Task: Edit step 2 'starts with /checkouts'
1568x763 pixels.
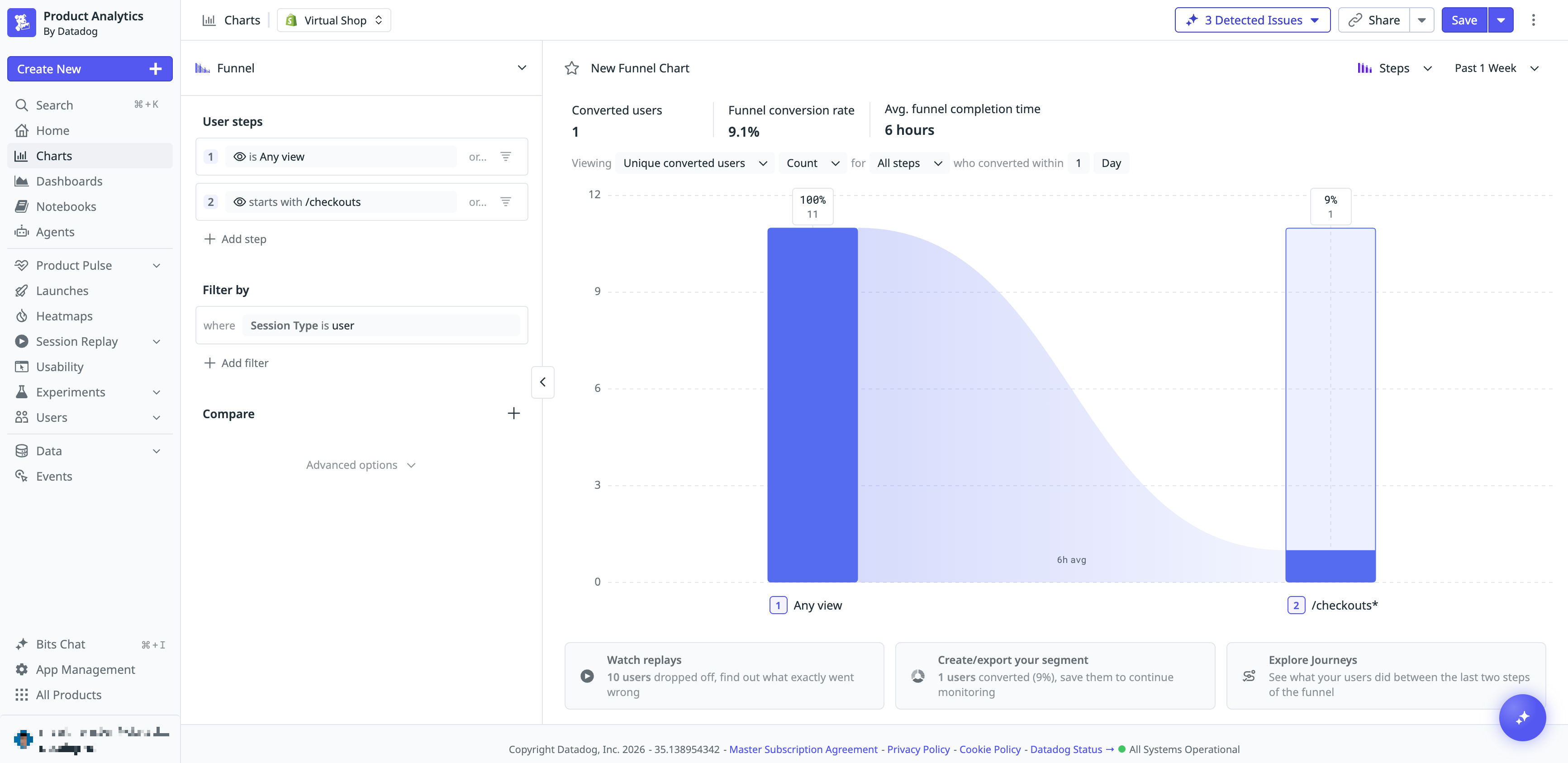Action: pos(341,201)
